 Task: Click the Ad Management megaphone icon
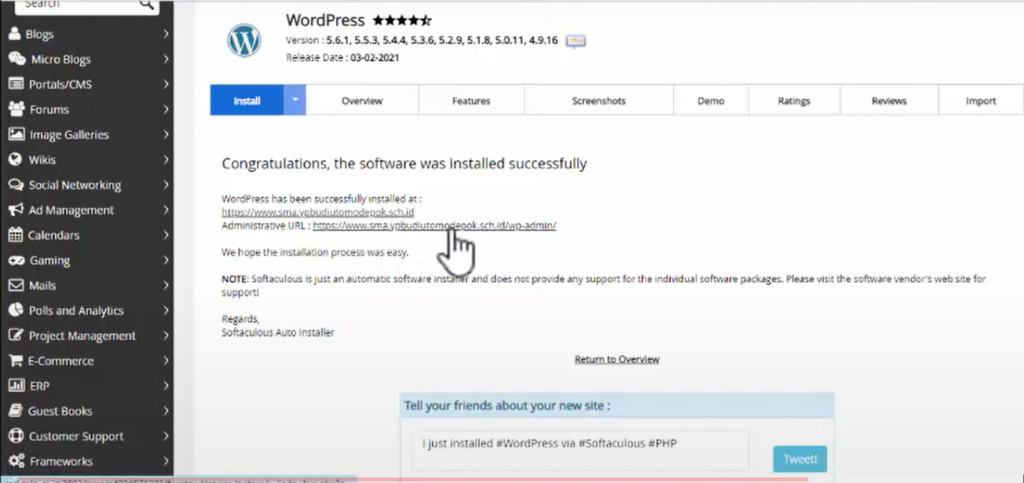[x=16, y=210]
